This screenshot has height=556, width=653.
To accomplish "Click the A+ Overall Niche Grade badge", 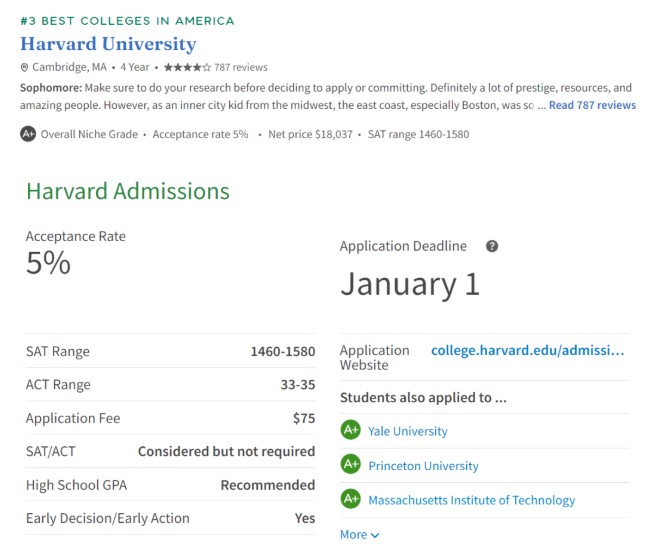I will (x=28, y=134).
